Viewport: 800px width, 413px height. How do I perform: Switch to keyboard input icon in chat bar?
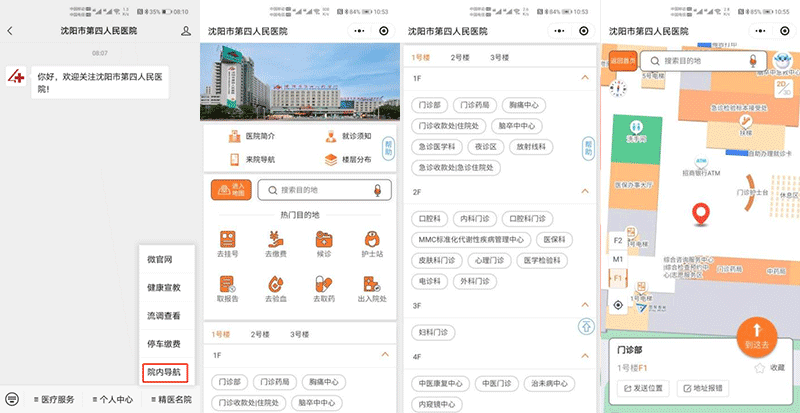pyautogui.click(x=13, y=399)
